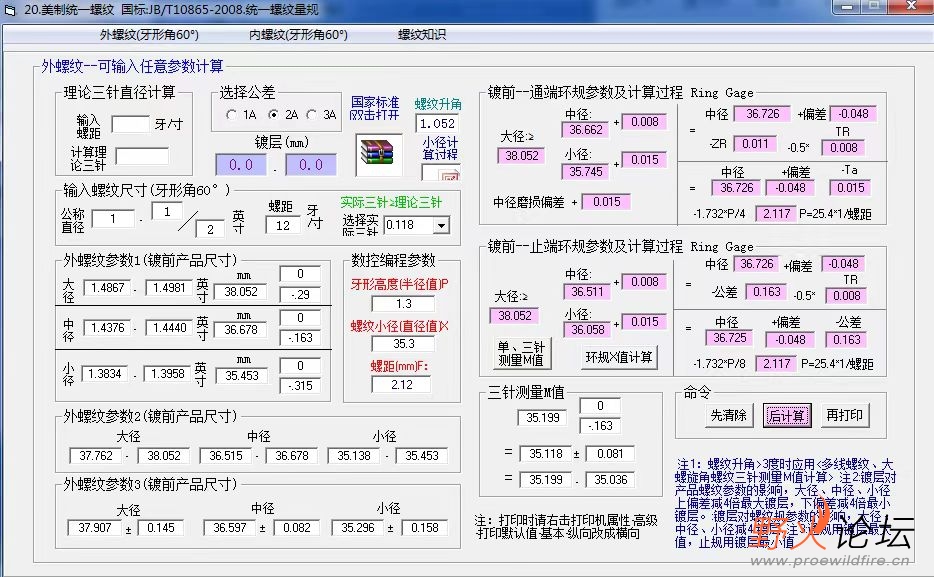Click the pitch F field showing 2.12

[401, 385]
